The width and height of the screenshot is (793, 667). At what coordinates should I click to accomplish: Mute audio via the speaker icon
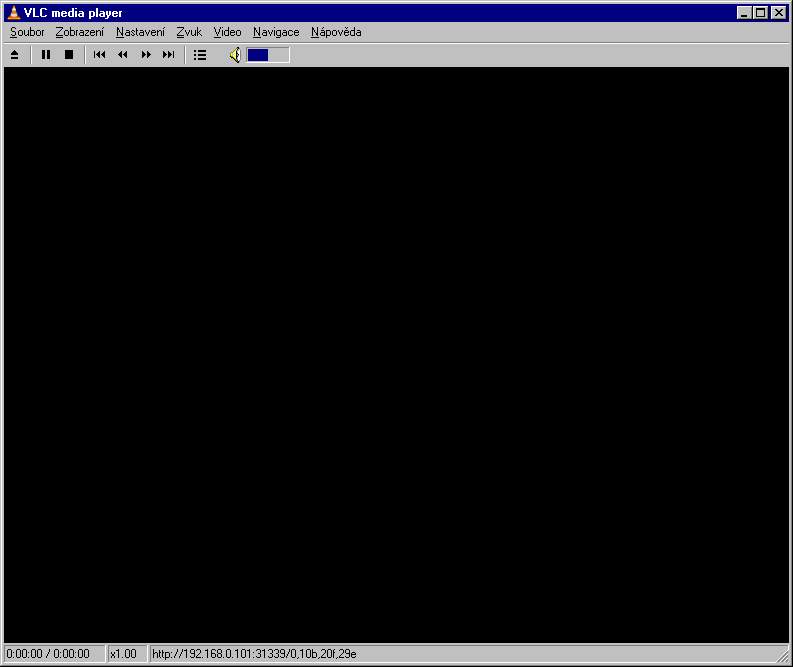(x=235, y=55)
